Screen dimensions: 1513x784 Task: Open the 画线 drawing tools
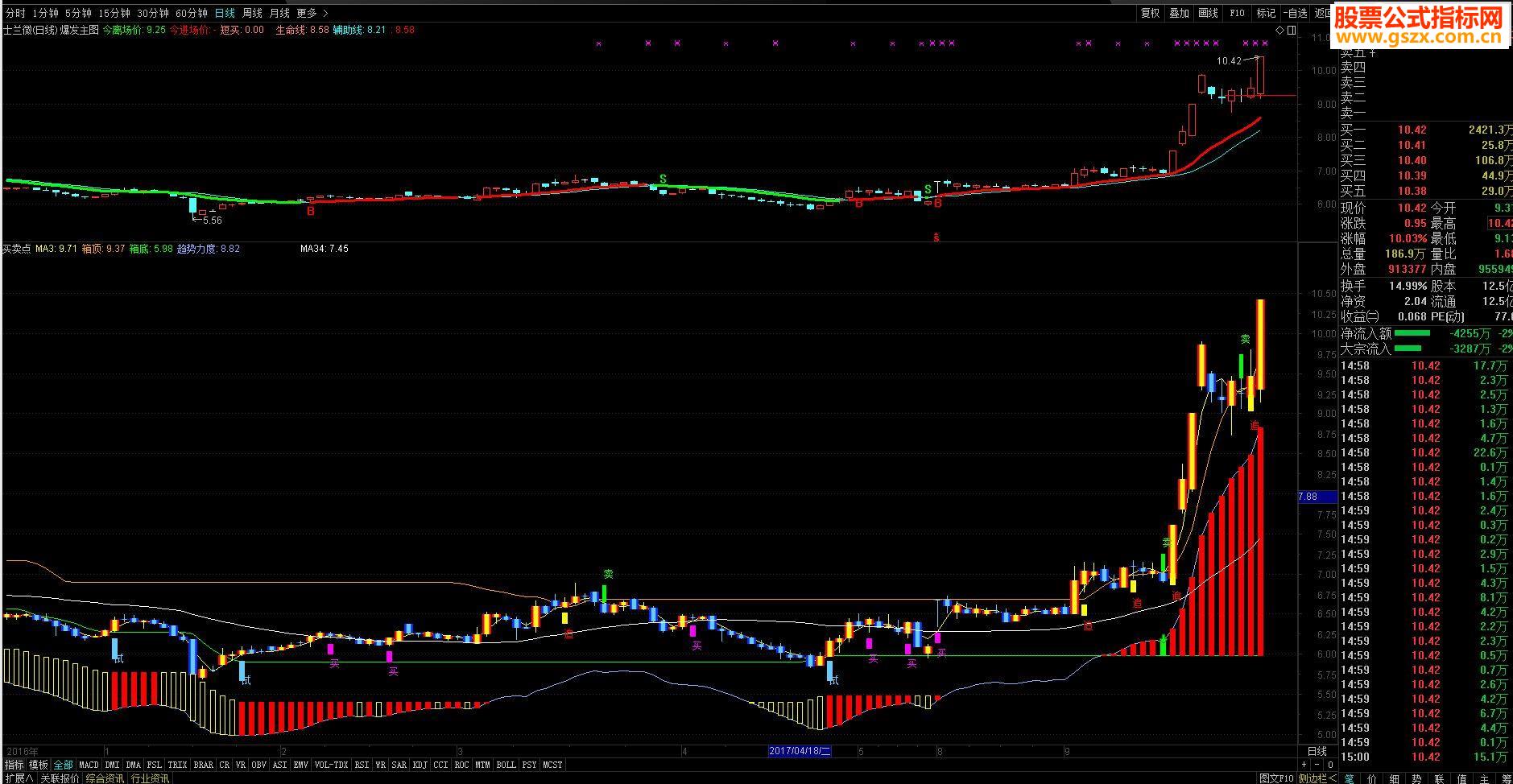[x=1208, y=13]
